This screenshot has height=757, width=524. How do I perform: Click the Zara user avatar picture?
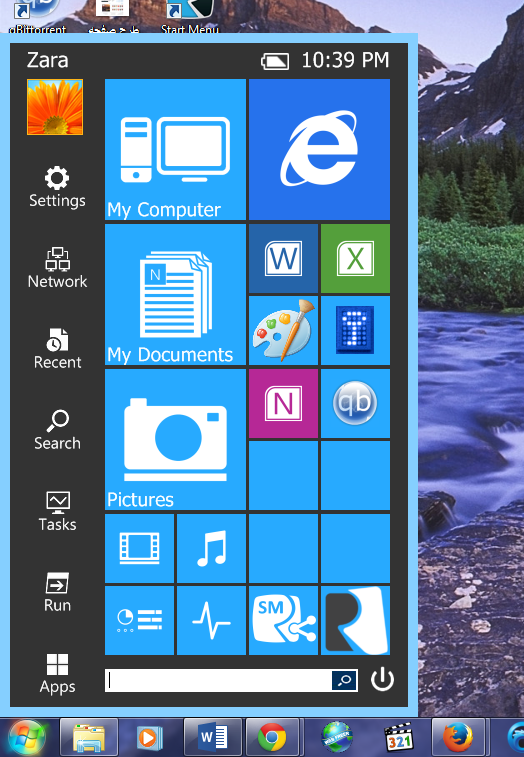click(x=55, y=107)
